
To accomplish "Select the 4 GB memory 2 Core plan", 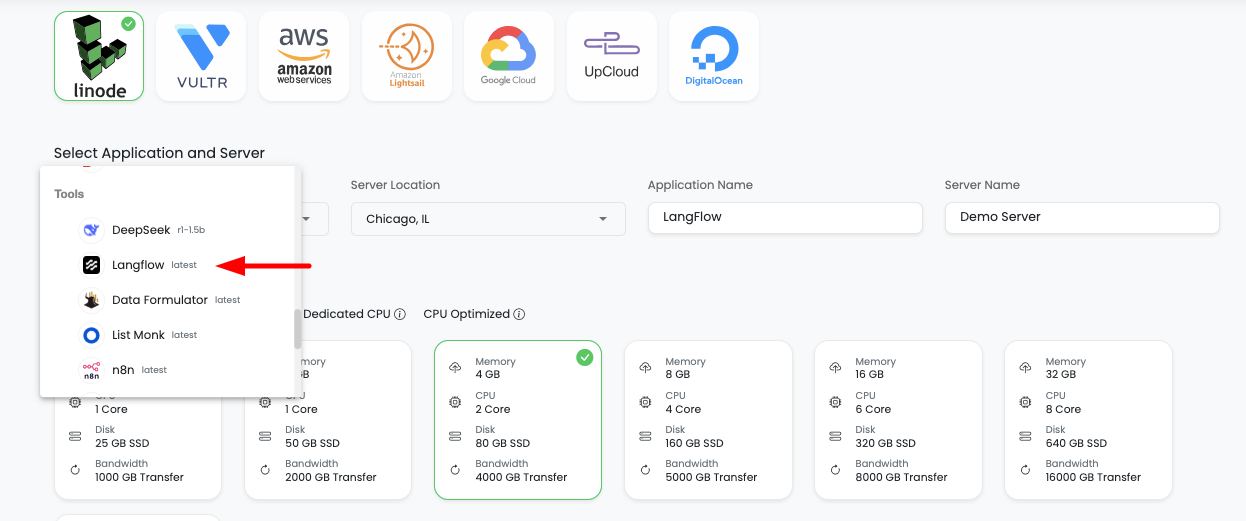I will (517, 419).
